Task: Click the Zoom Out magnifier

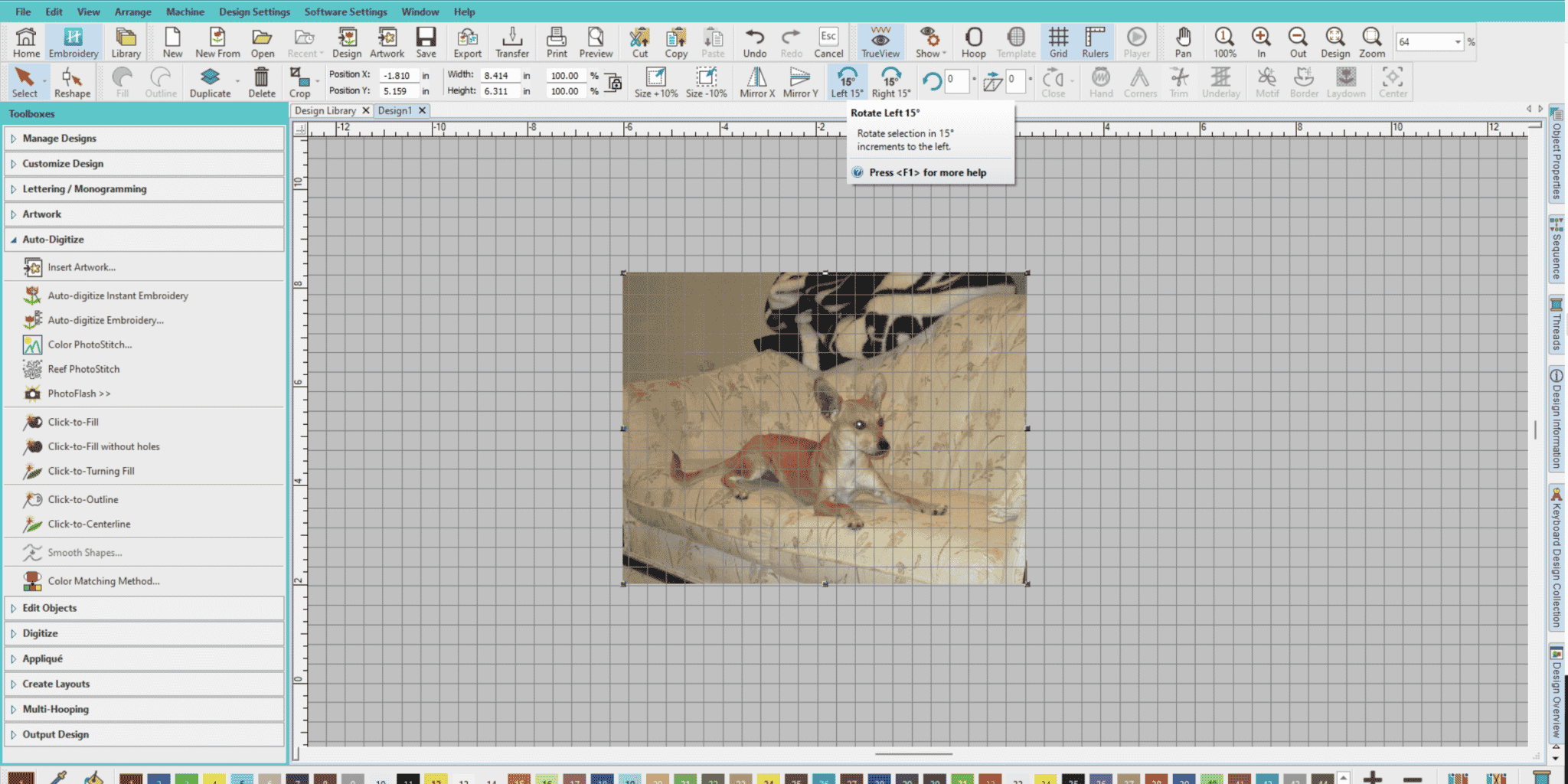Action: pos(1298,42)
